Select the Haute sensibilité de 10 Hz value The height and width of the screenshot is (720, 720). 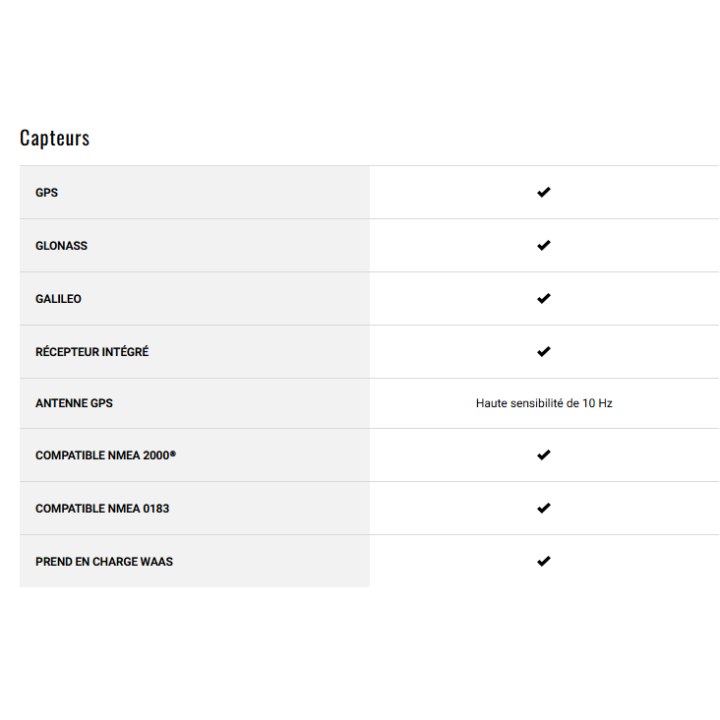pos(544,404)
